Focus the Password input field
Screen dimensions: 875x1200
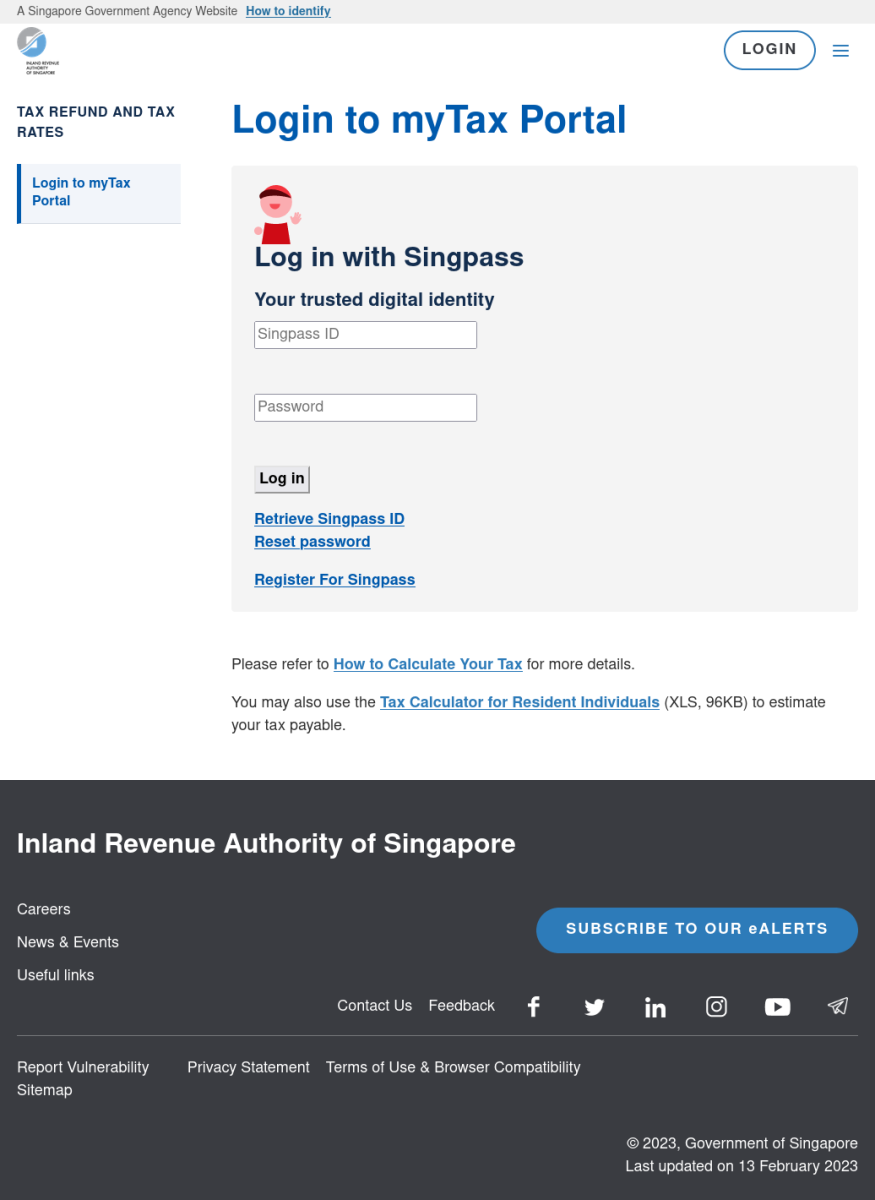[365, 408]
